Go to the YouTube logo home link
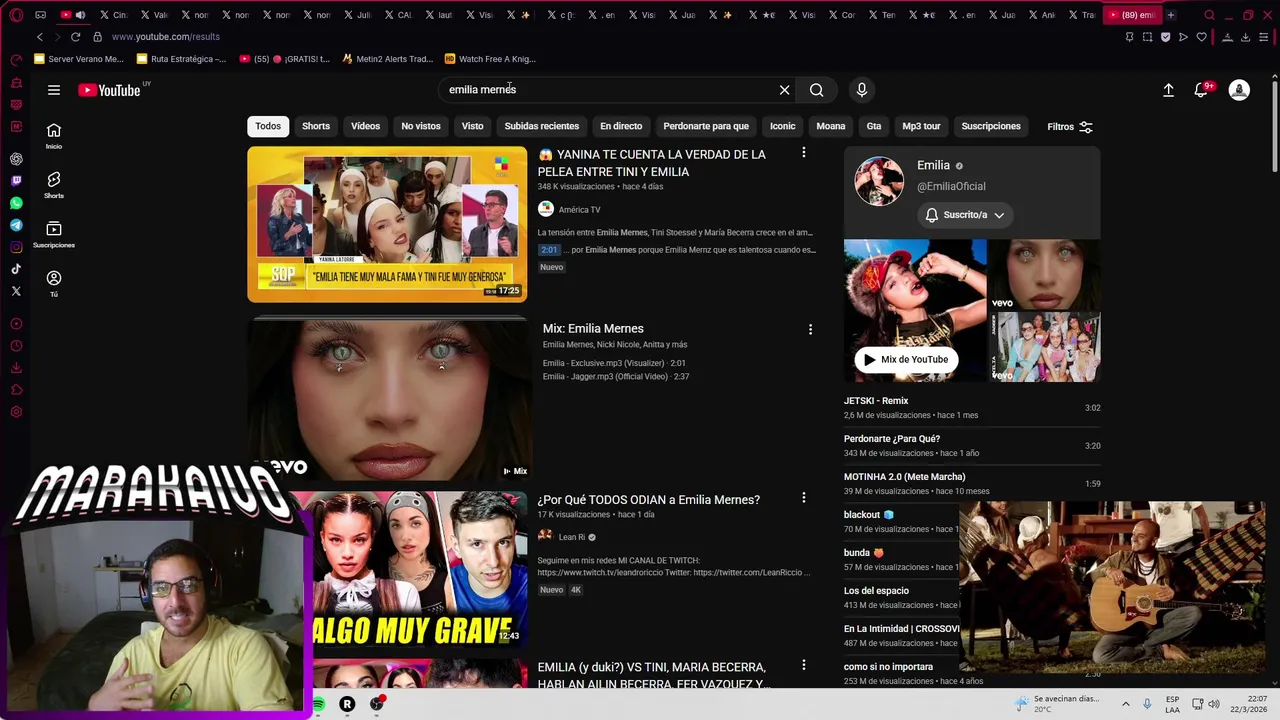The height and width of the screenshot is (720, 1280). 110,90
